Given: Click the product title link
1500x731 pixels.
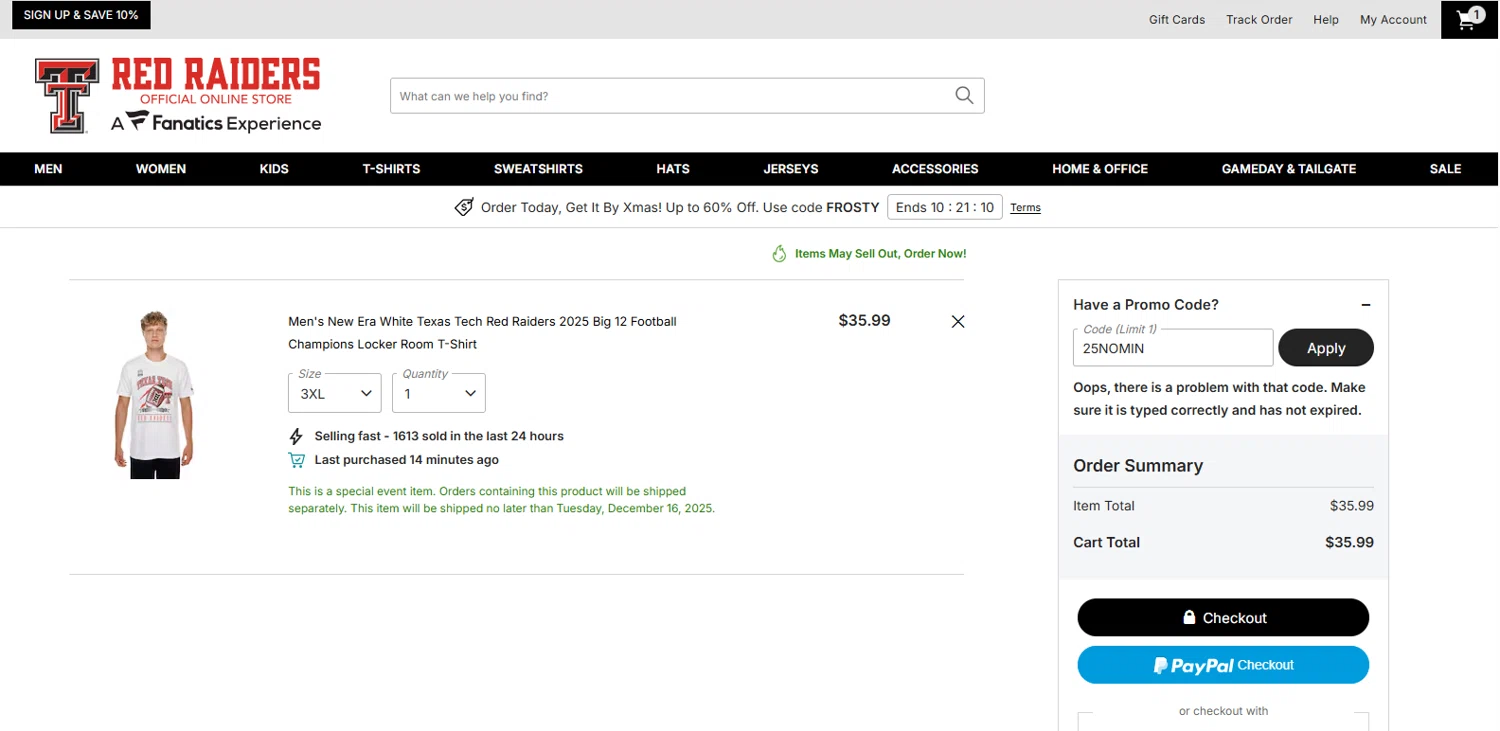Looking at the screenshot, I should pyautogui.click(x=483, y=333).
